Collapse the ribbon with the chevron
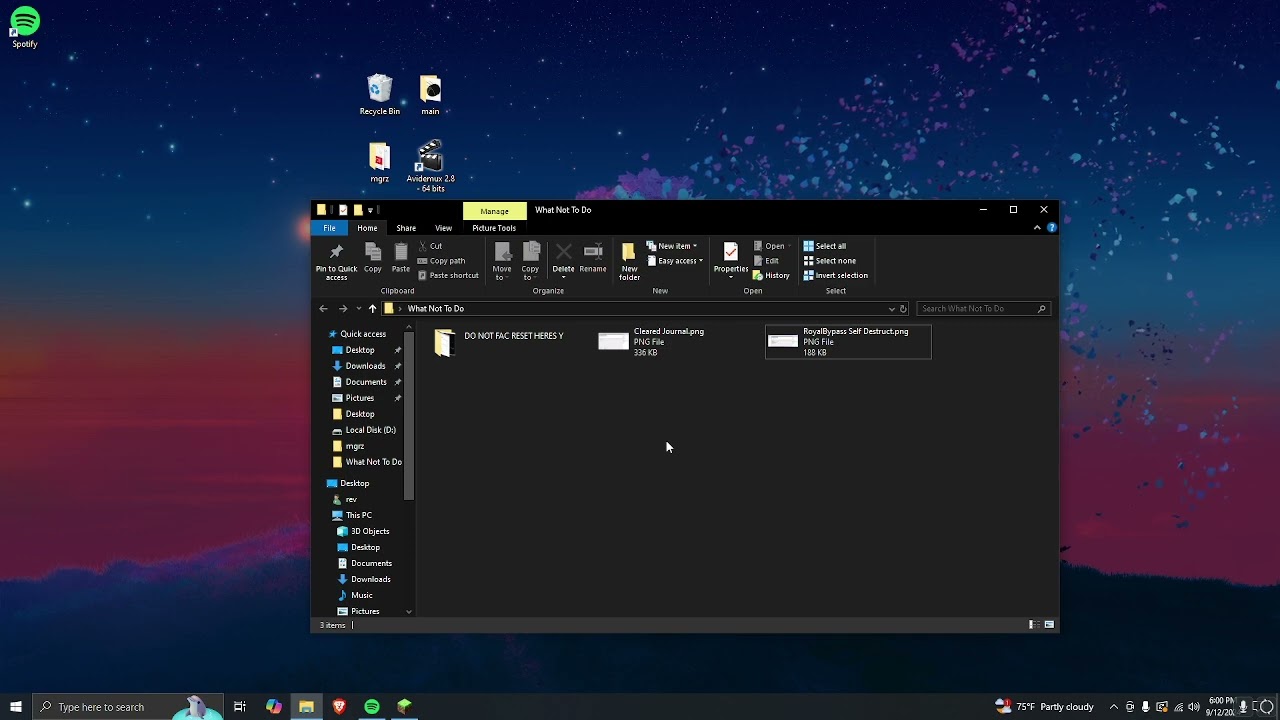 coord(1037,228)
